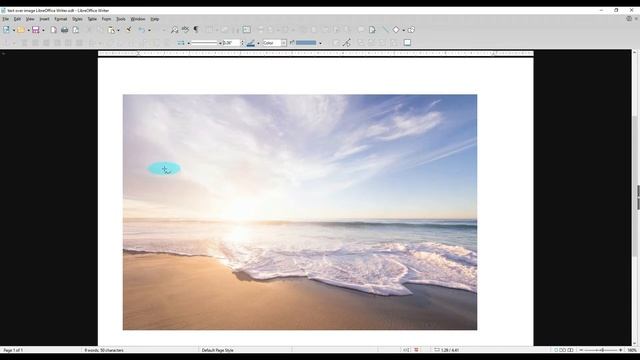This screenshot has width=640, height=360.
Task: Open the Edit menu
Action: tap(17, 19)
